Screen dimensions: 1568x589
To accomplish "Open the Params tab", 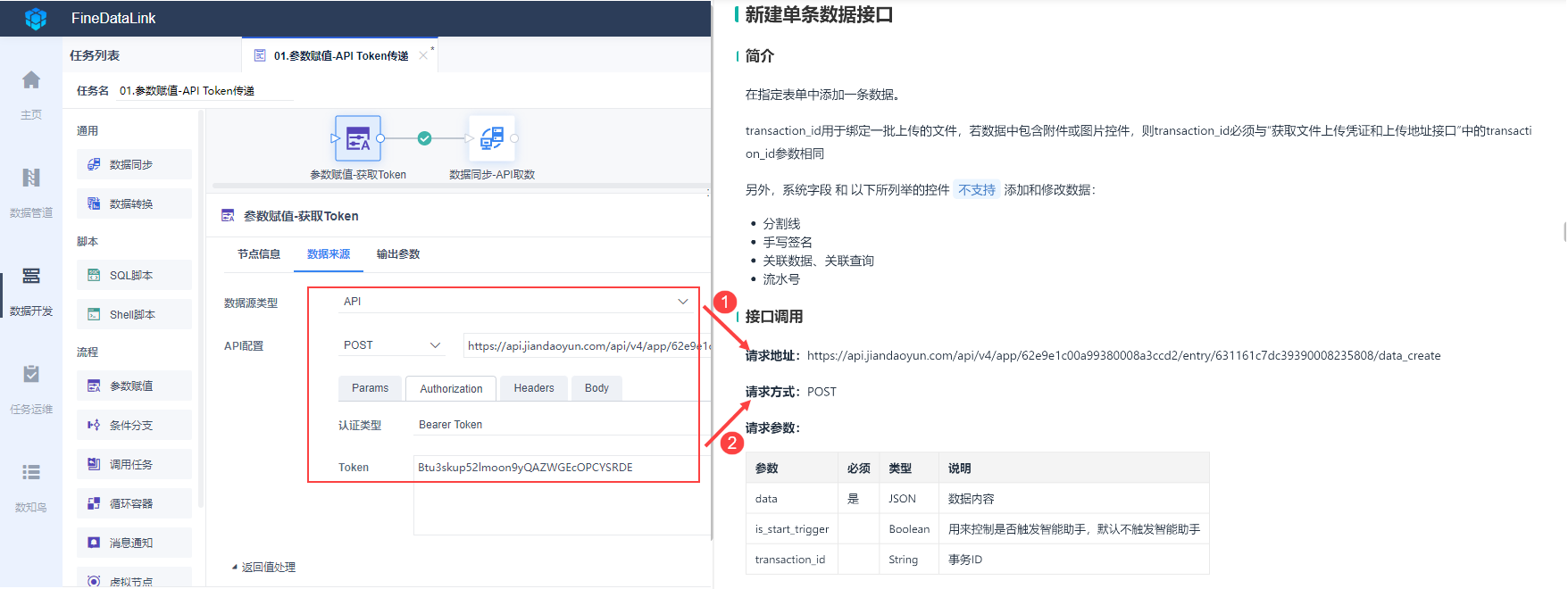I will pos(370,388).
